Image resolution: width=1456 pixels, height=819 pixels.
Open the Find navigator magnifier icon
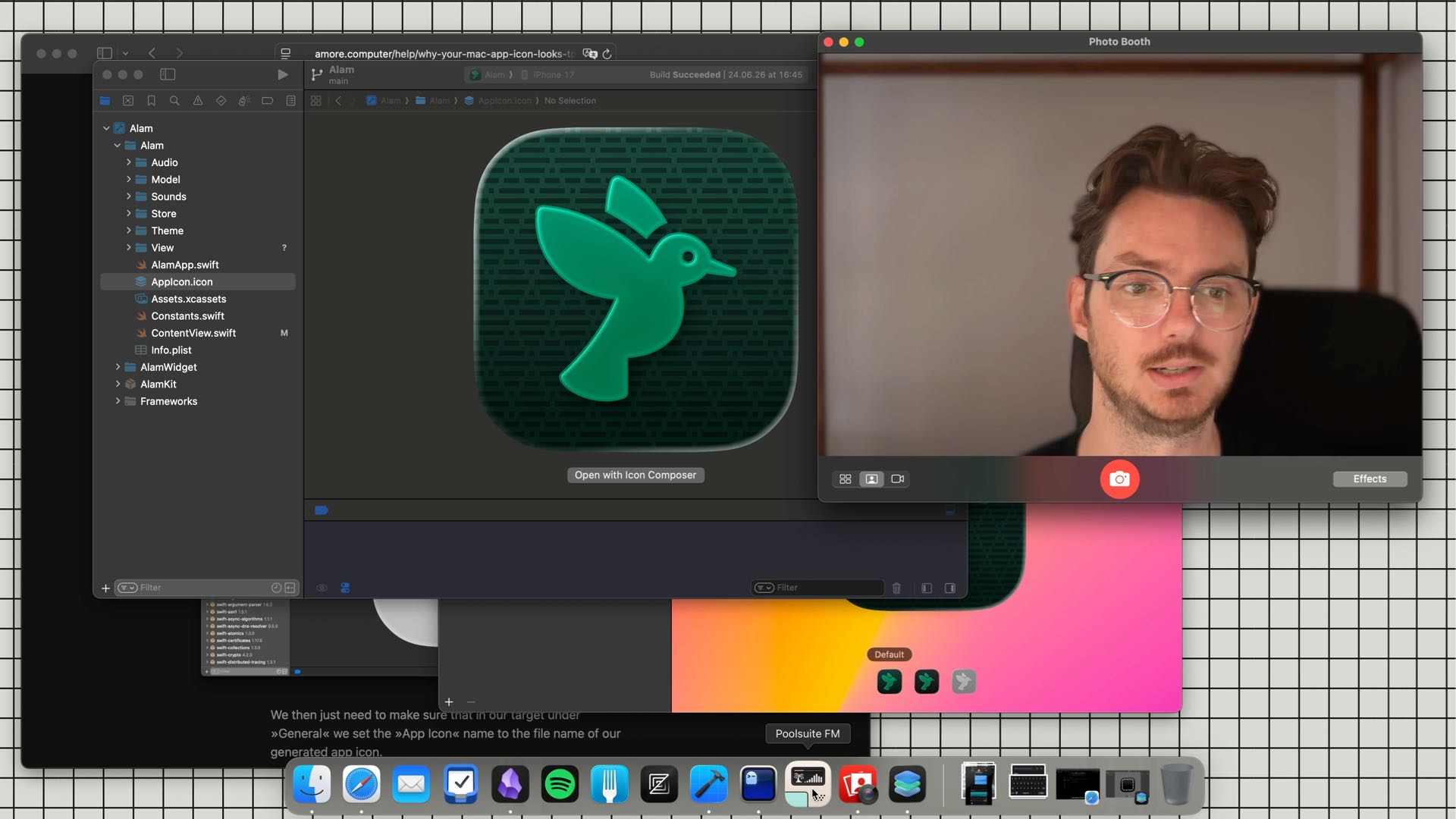point(174,101)
